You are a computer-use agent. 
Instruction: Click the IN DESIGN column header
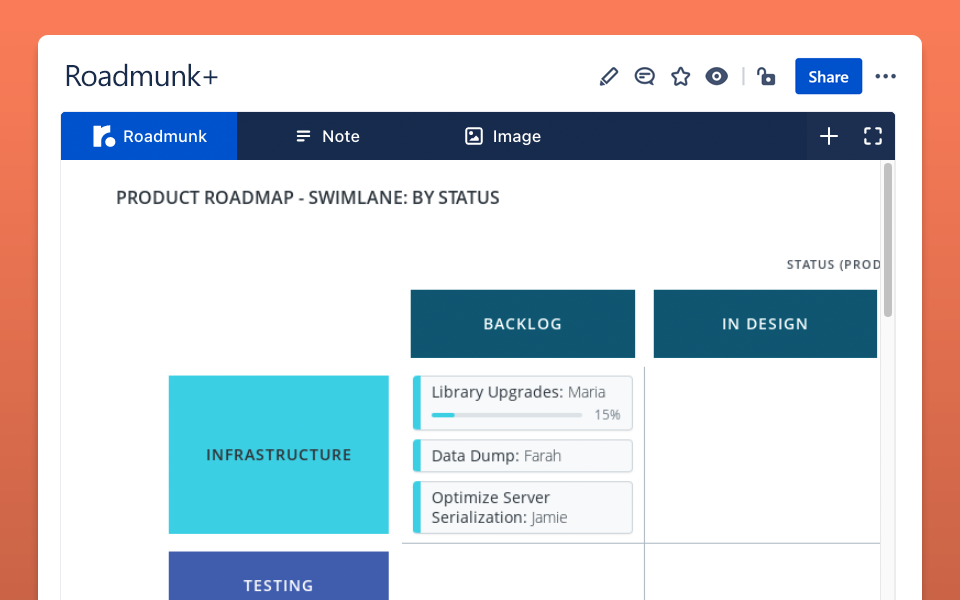pyautogui.click(x=765, y=324)
